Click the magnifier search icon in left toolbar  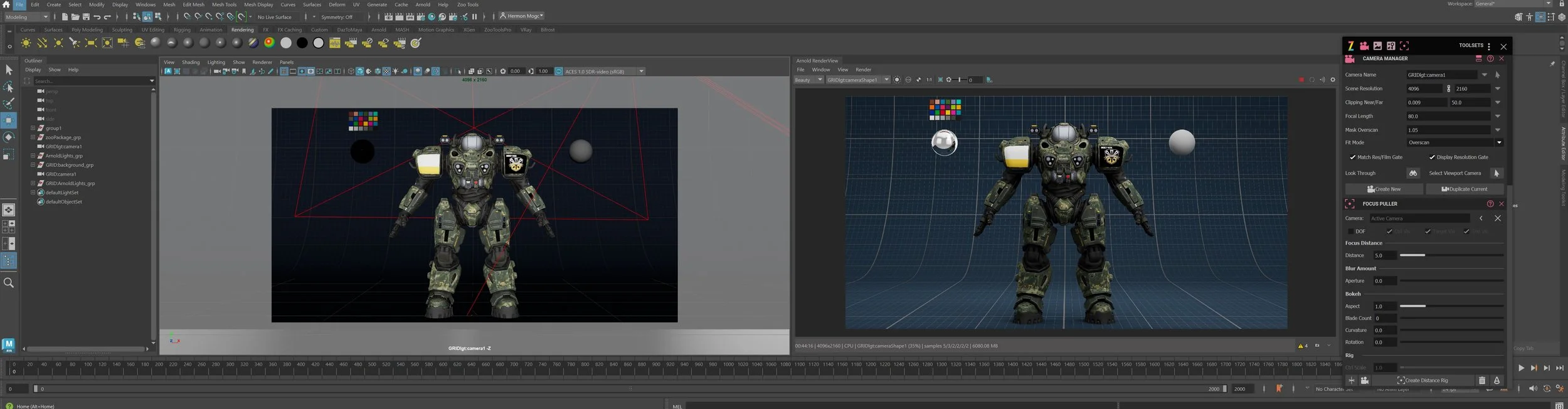(9, 283)
